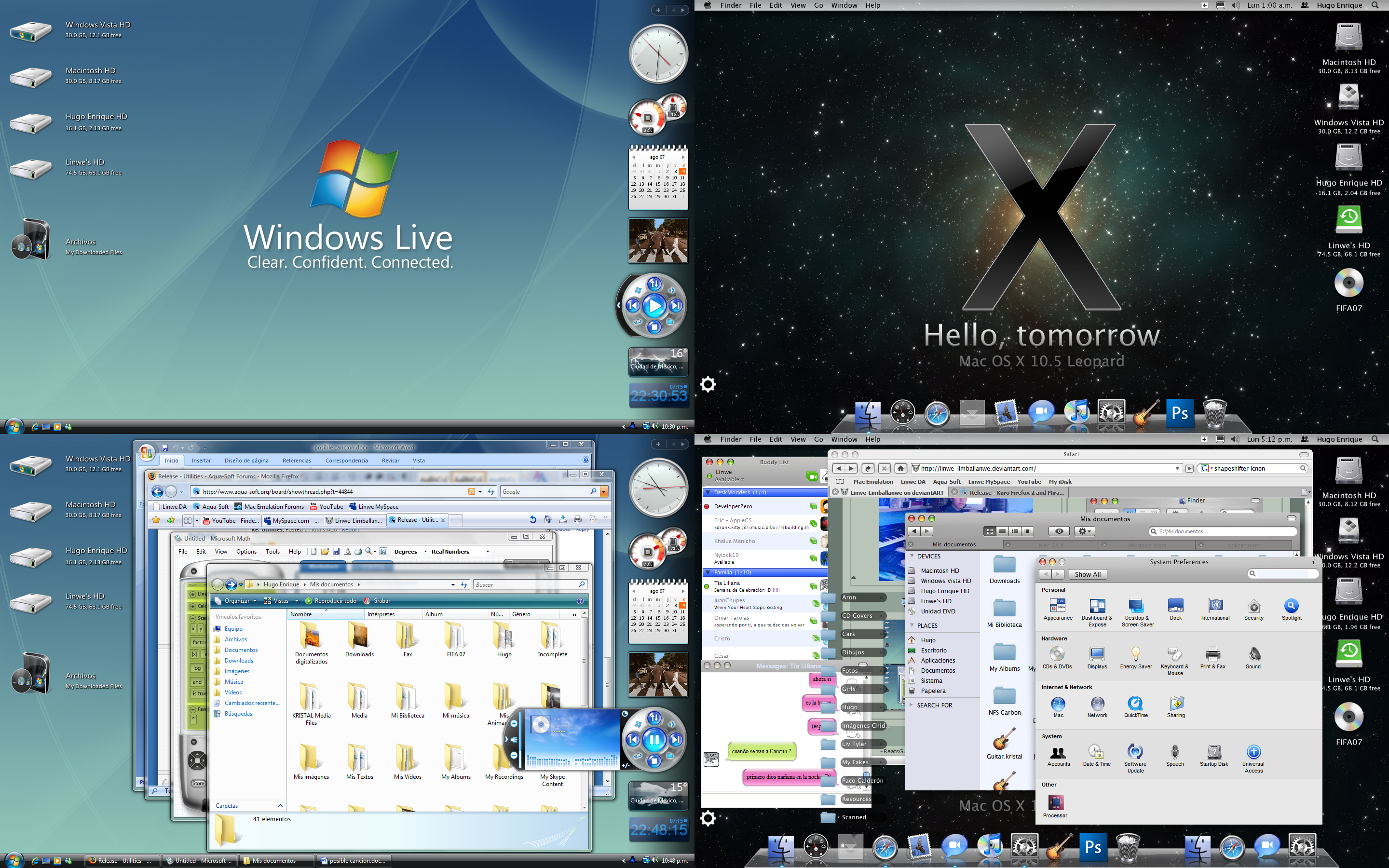Viewport: 1389px width, 868px height.
Task: Click the Buscar search box in Explorer
Action: tap(531, 584)
